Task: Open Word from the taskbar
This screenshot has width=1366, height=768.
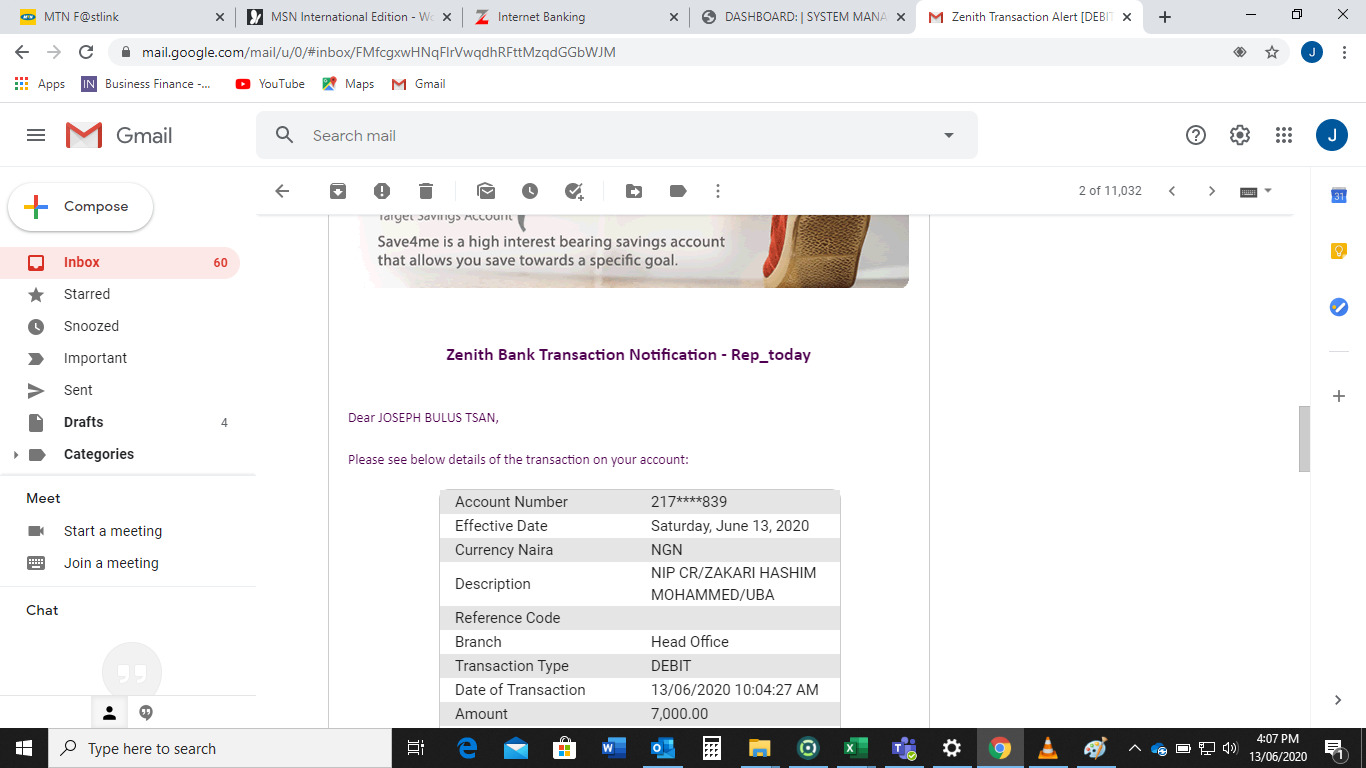Action: pyautogui.click(x=613, y=748)
